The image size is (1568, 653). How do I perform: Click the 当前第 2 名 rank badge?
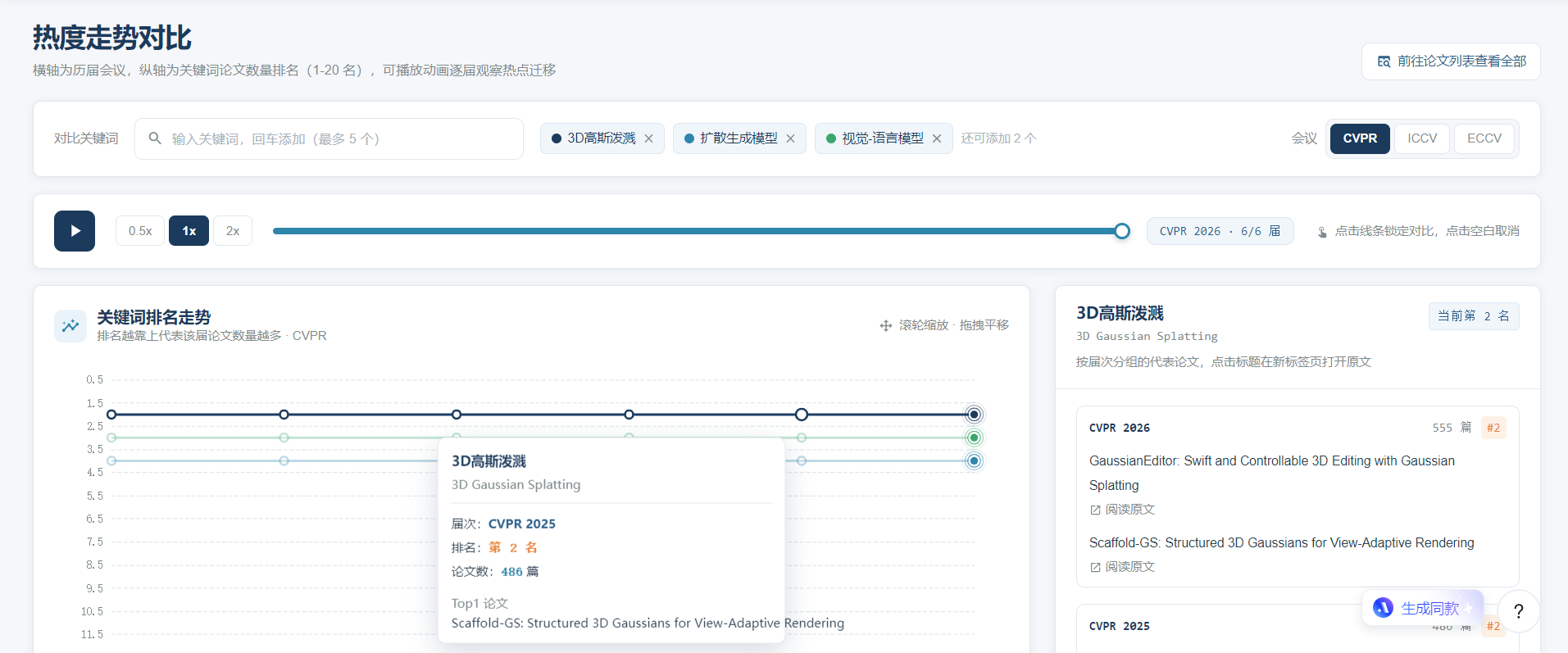[x=1474, y=316]
